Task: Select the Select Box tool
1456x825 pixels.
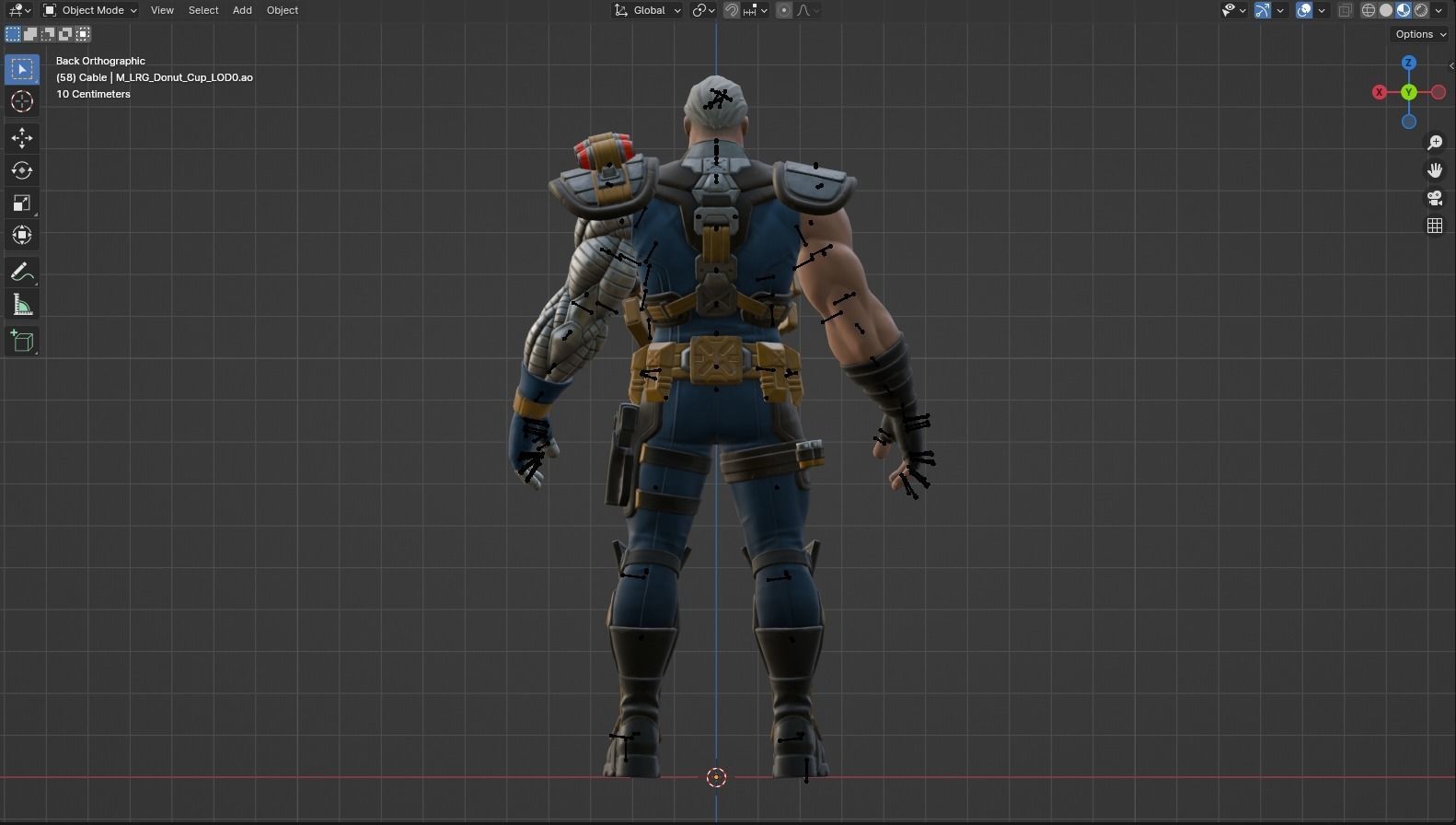Action: (22, 69)
